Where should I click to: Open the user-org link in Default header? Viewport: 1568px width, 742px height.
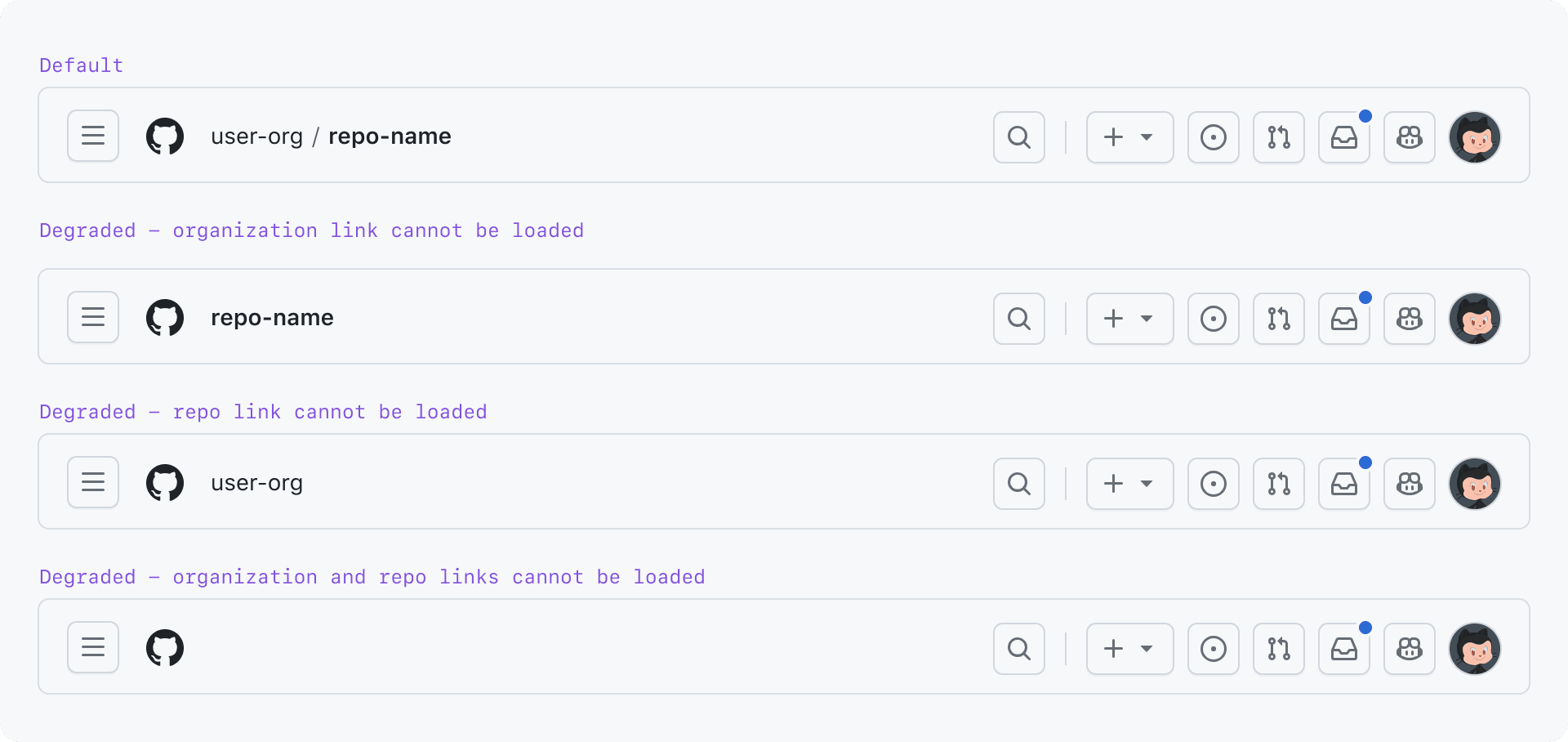[x=256, y=136]
